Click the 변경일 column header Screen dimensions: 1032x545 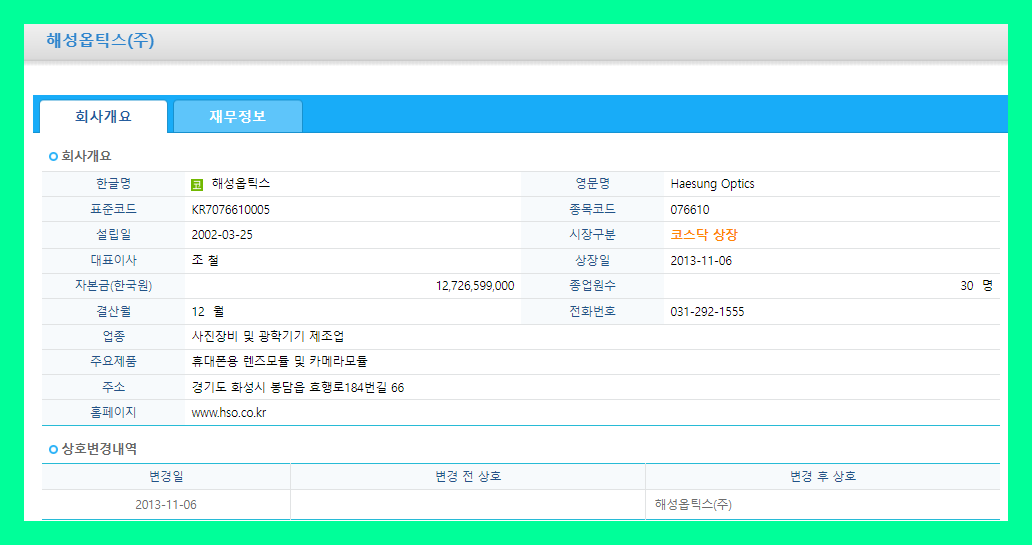tap(166, 477)
